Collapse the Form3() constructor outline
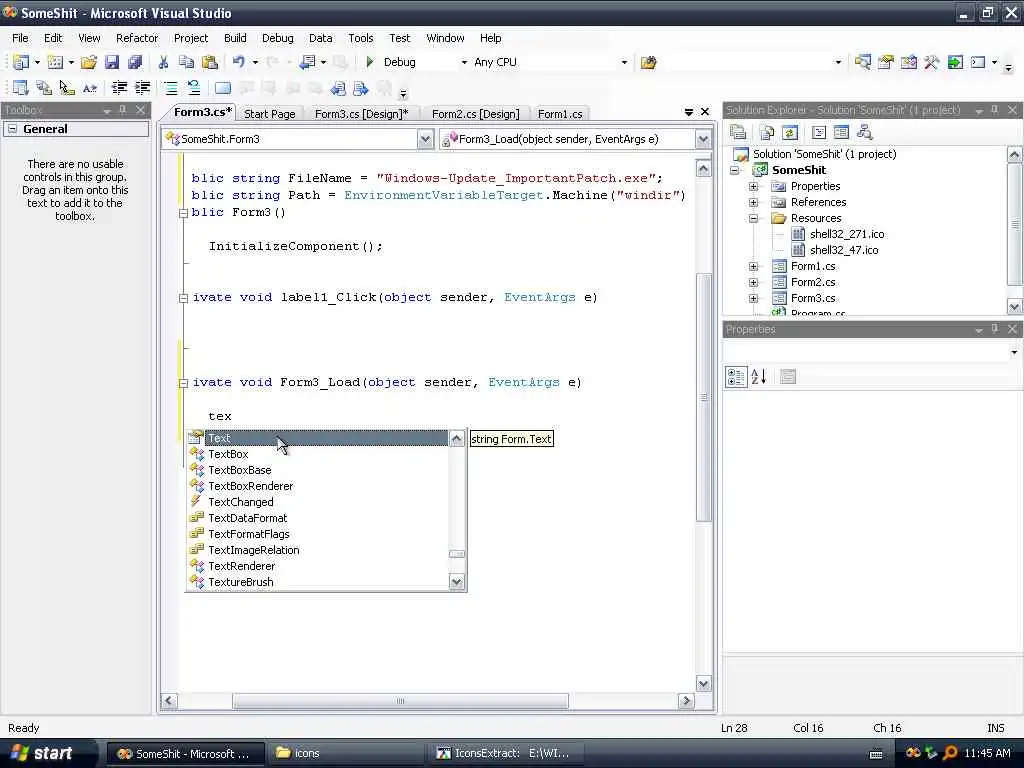 coord(184,213)
